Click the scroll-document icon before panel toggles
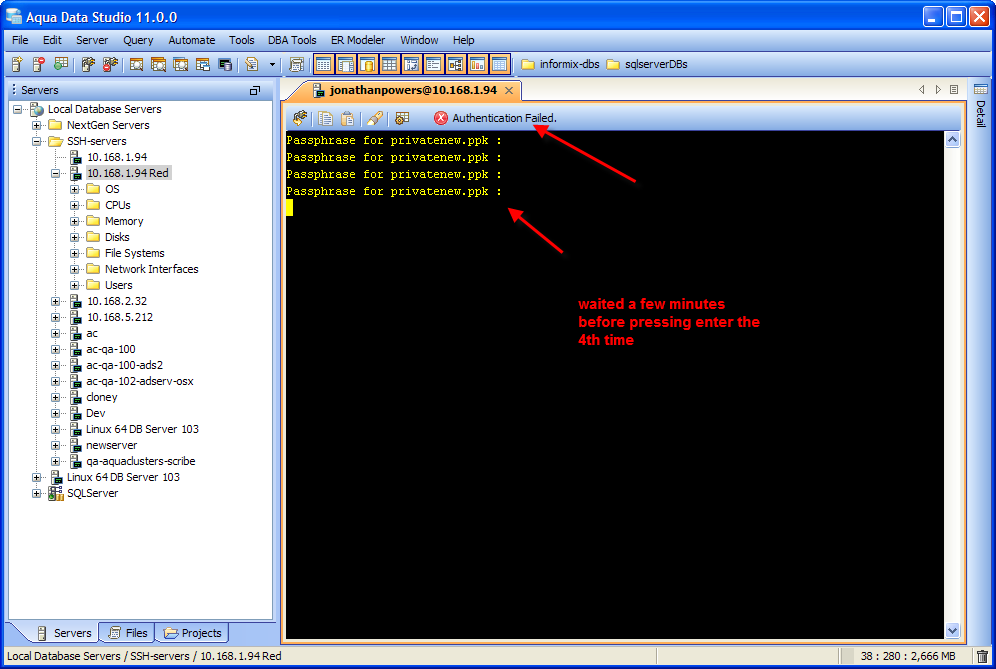 (x=296, y=64)
